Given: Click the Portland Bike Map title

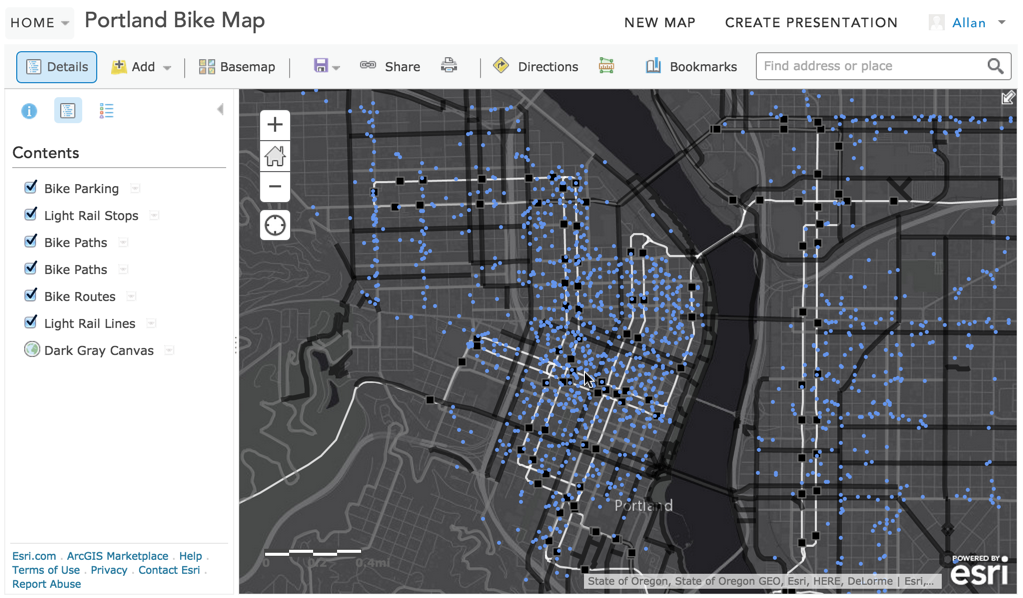Looking at the screenshot, I should [x=175, y=20].
